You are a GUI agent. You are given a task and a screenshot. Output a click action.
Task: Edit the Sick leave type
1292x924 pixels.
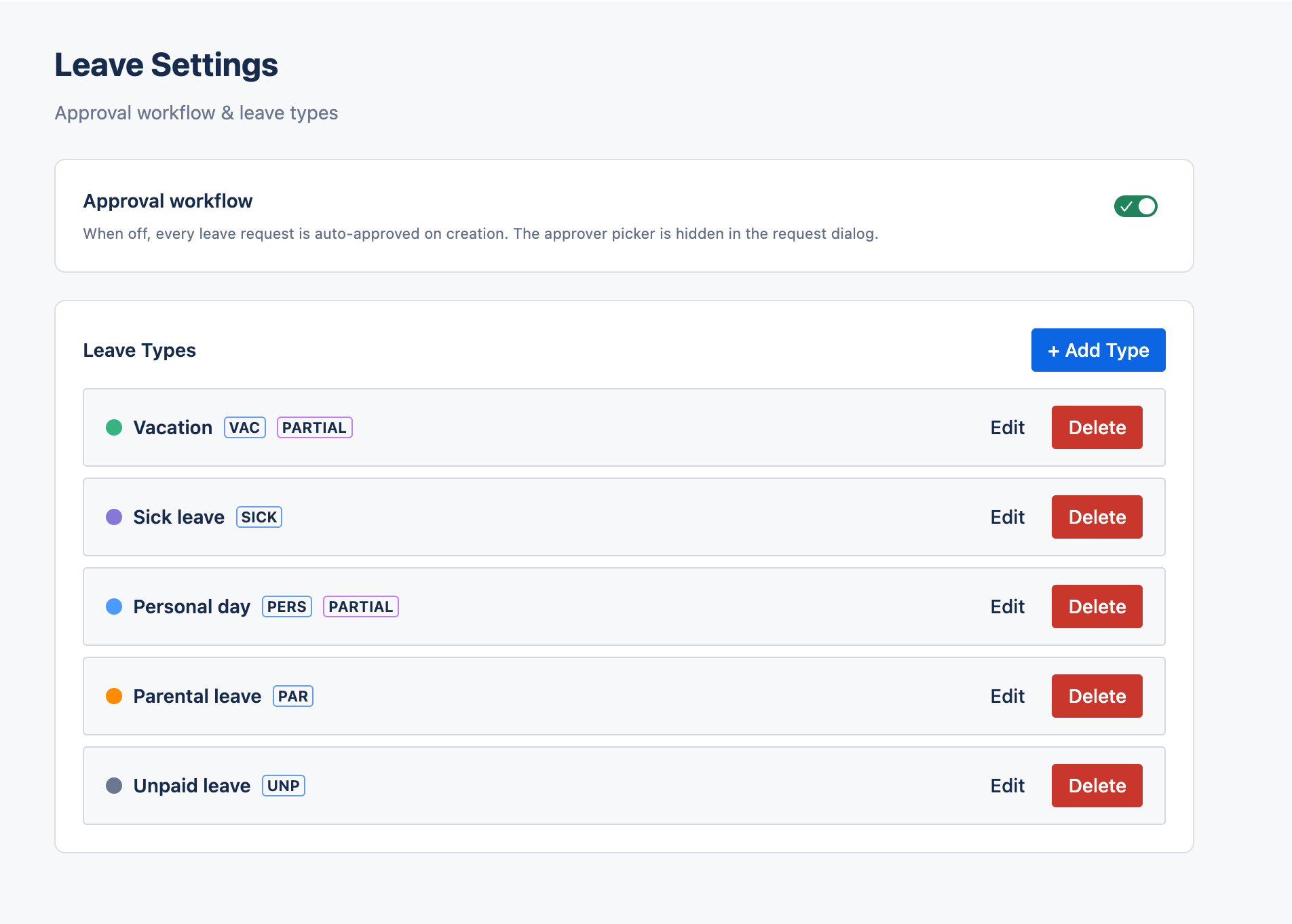point(1007,517)
